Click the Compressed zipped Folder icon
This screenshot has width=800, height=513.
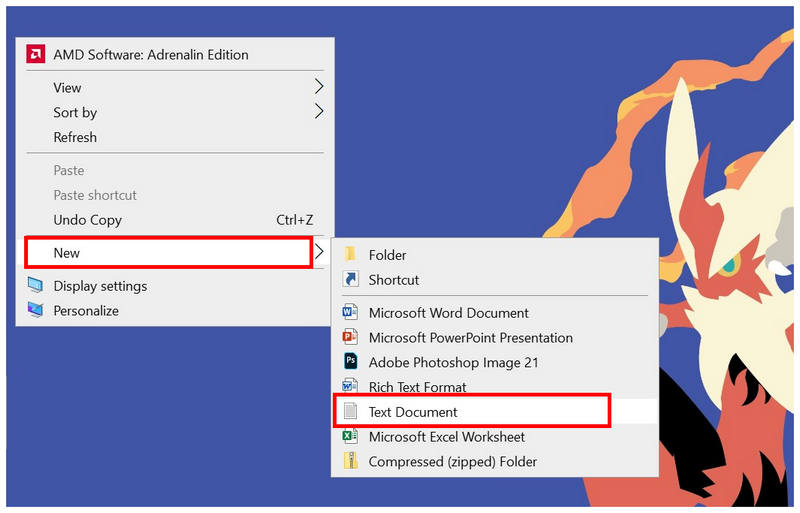point(350,462)
